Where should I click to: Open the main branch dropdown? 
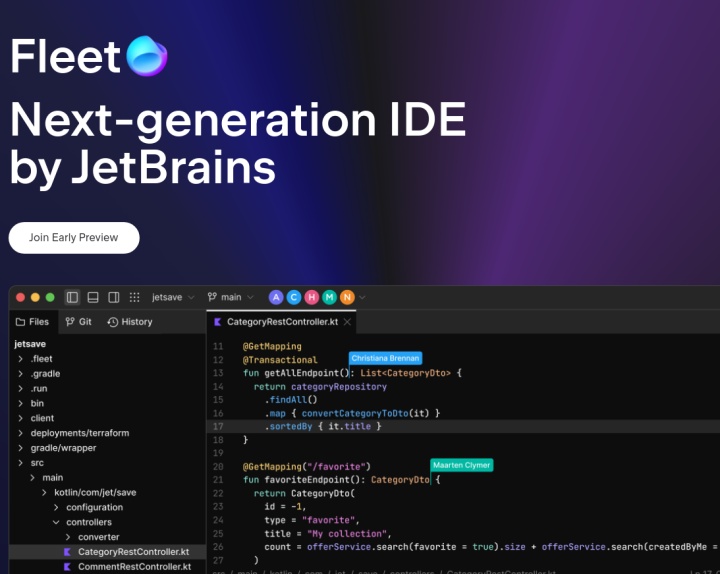(231, 298)
